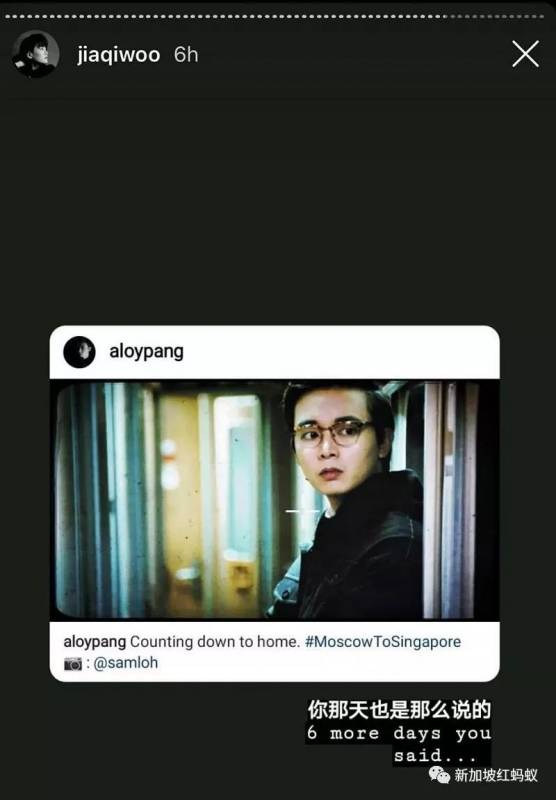Tap the aloypang name in post header

(x=146, y=352)
